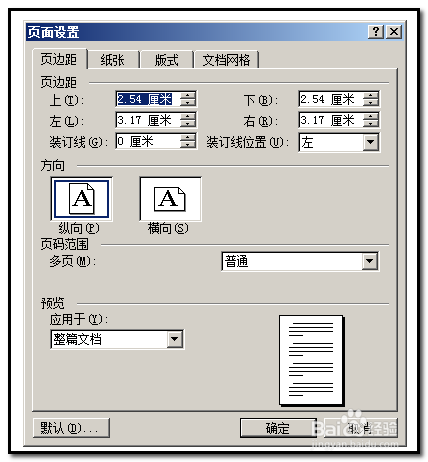Click the bottom margin (下) input field
The width and height of the screenshot is (428, 462).
[x=331, y=99]
